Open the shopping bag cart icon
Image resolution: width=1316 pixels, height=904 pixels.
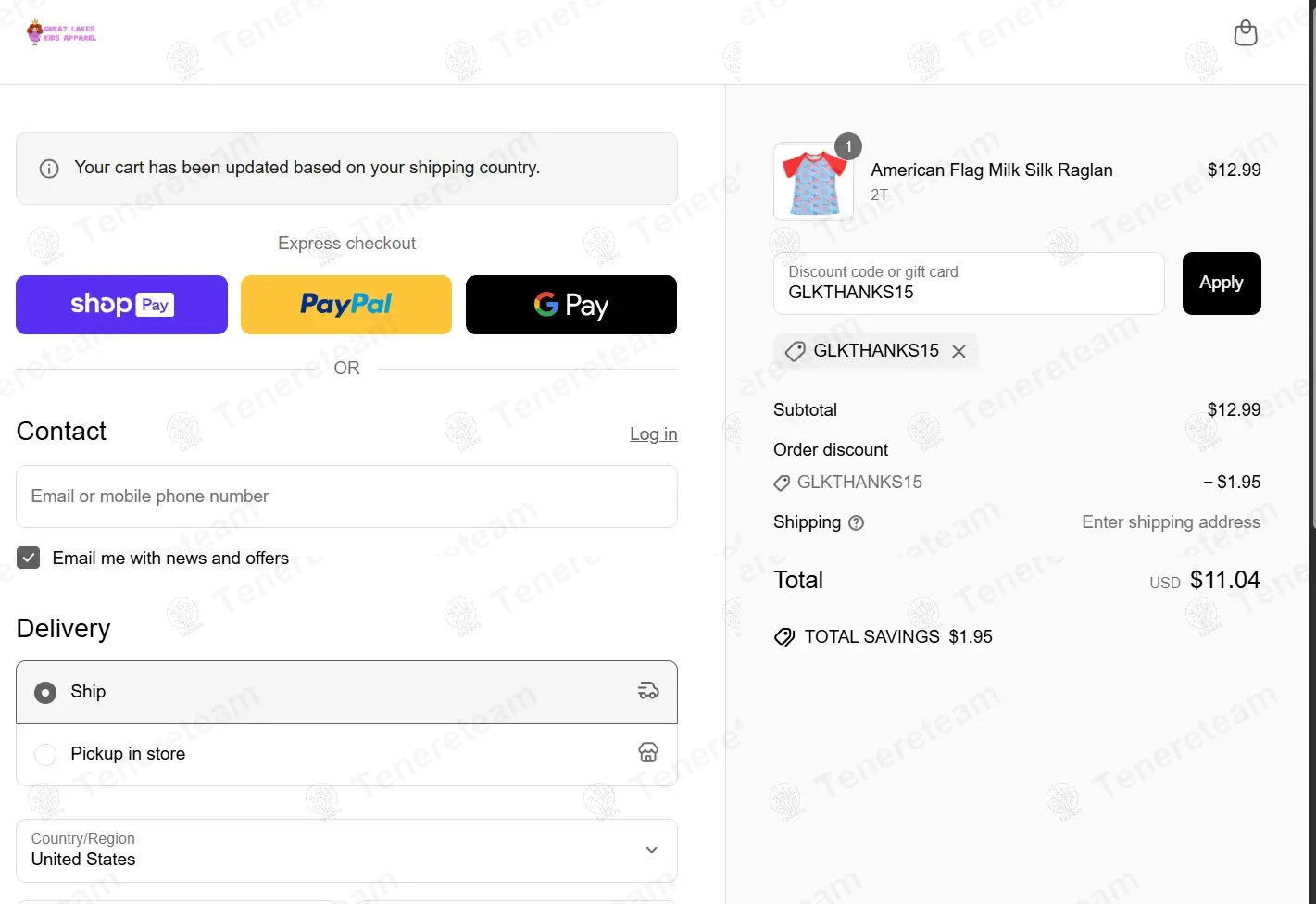[1246, 33]
